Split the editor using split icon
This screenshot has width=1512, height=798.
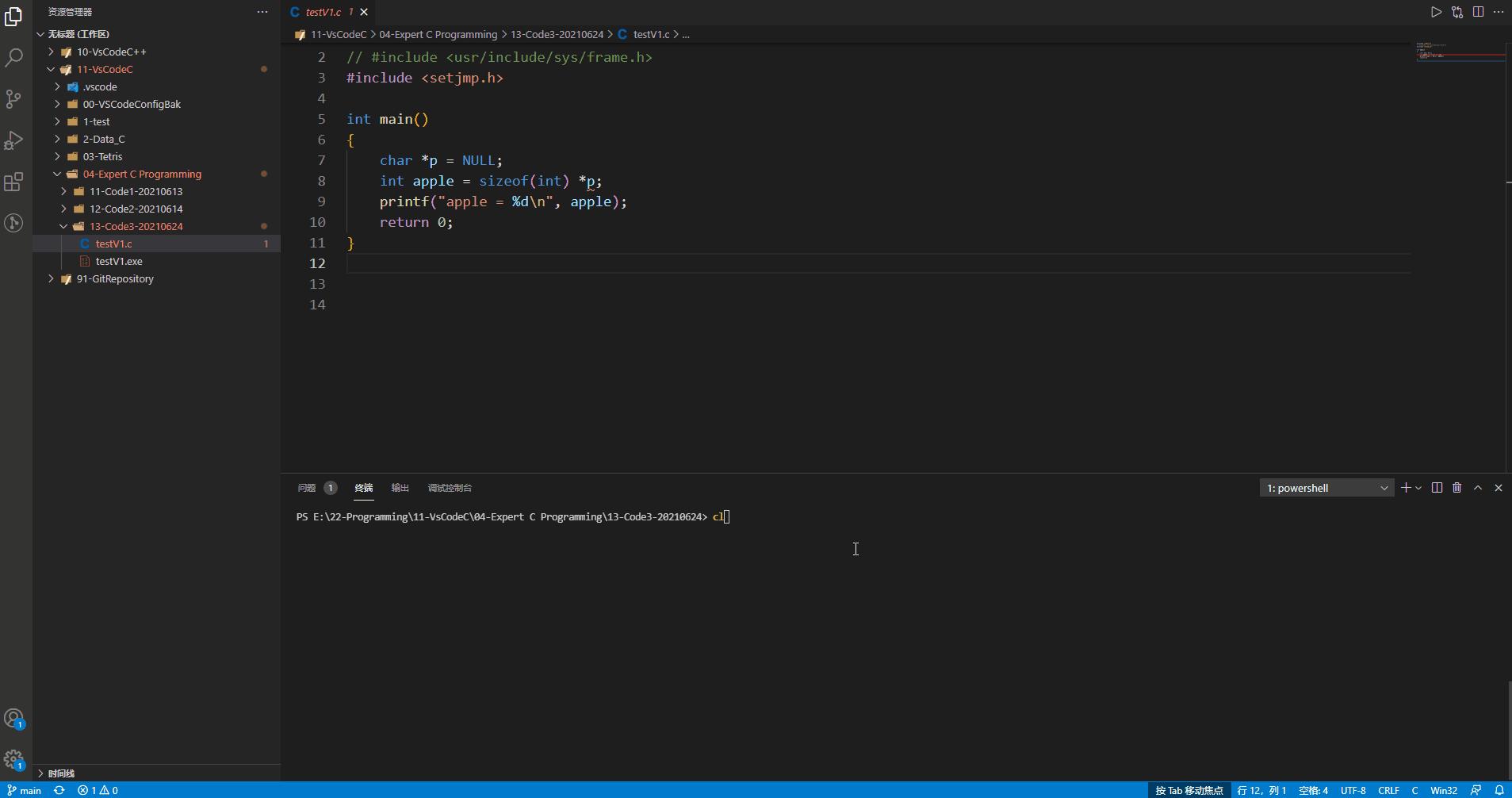coord(1478,12)
